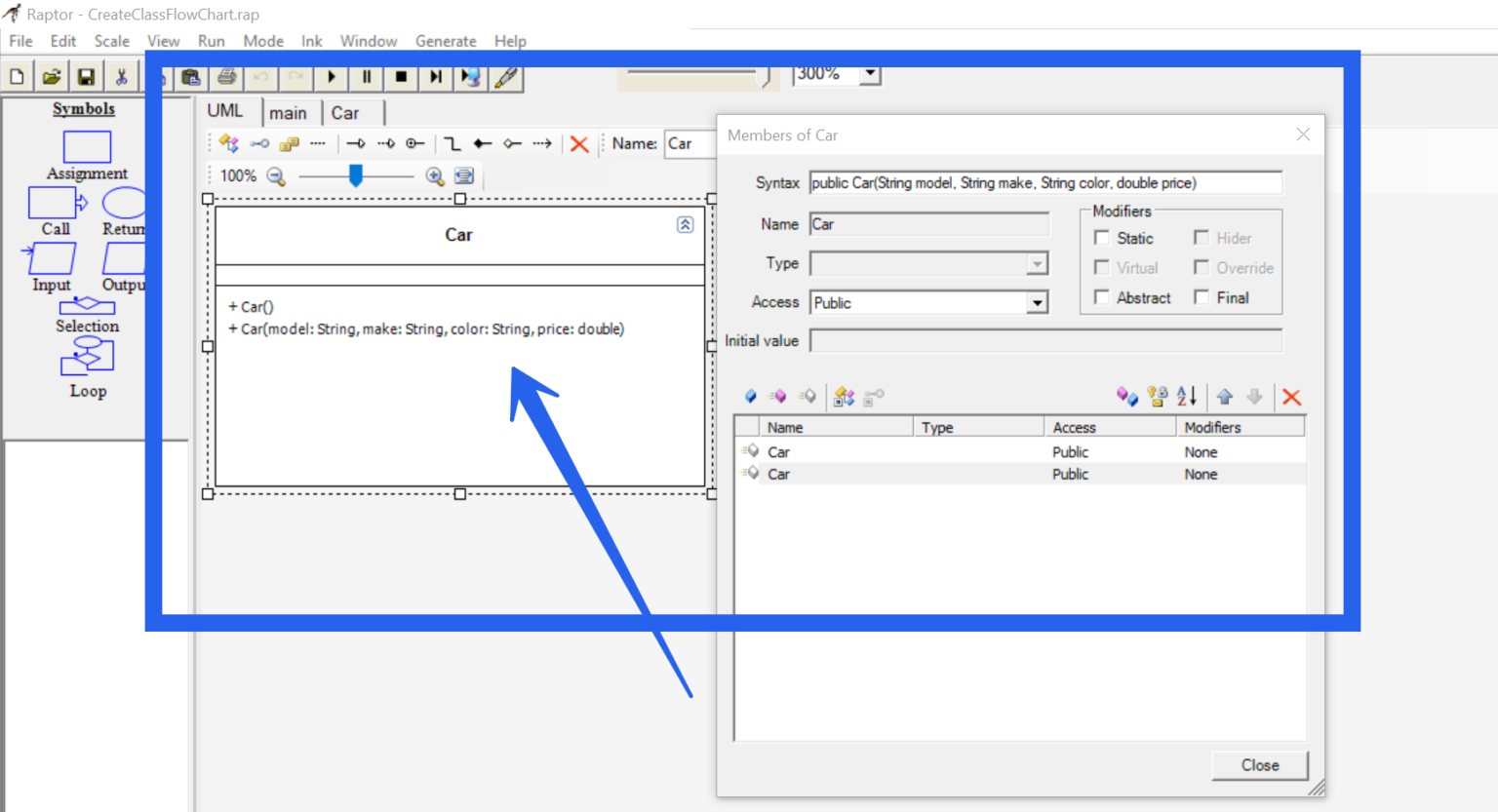Enable the Static modifier checkbox
Screen dimensions: 1498x812
(x=1102, y=238)
